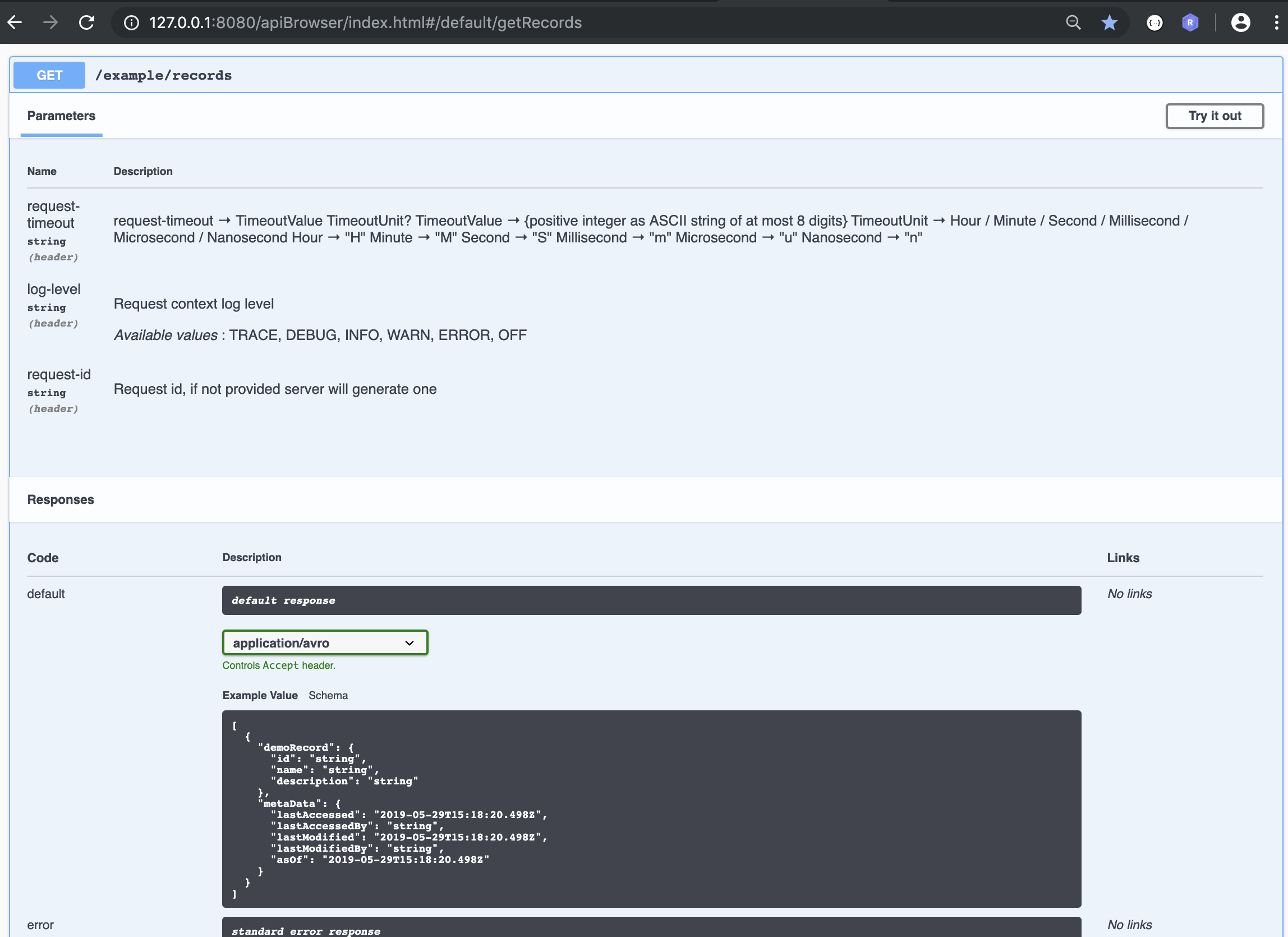Go back using browser back arrow
This screenshot has width=1288, height=937.
[x=15, y=22]
